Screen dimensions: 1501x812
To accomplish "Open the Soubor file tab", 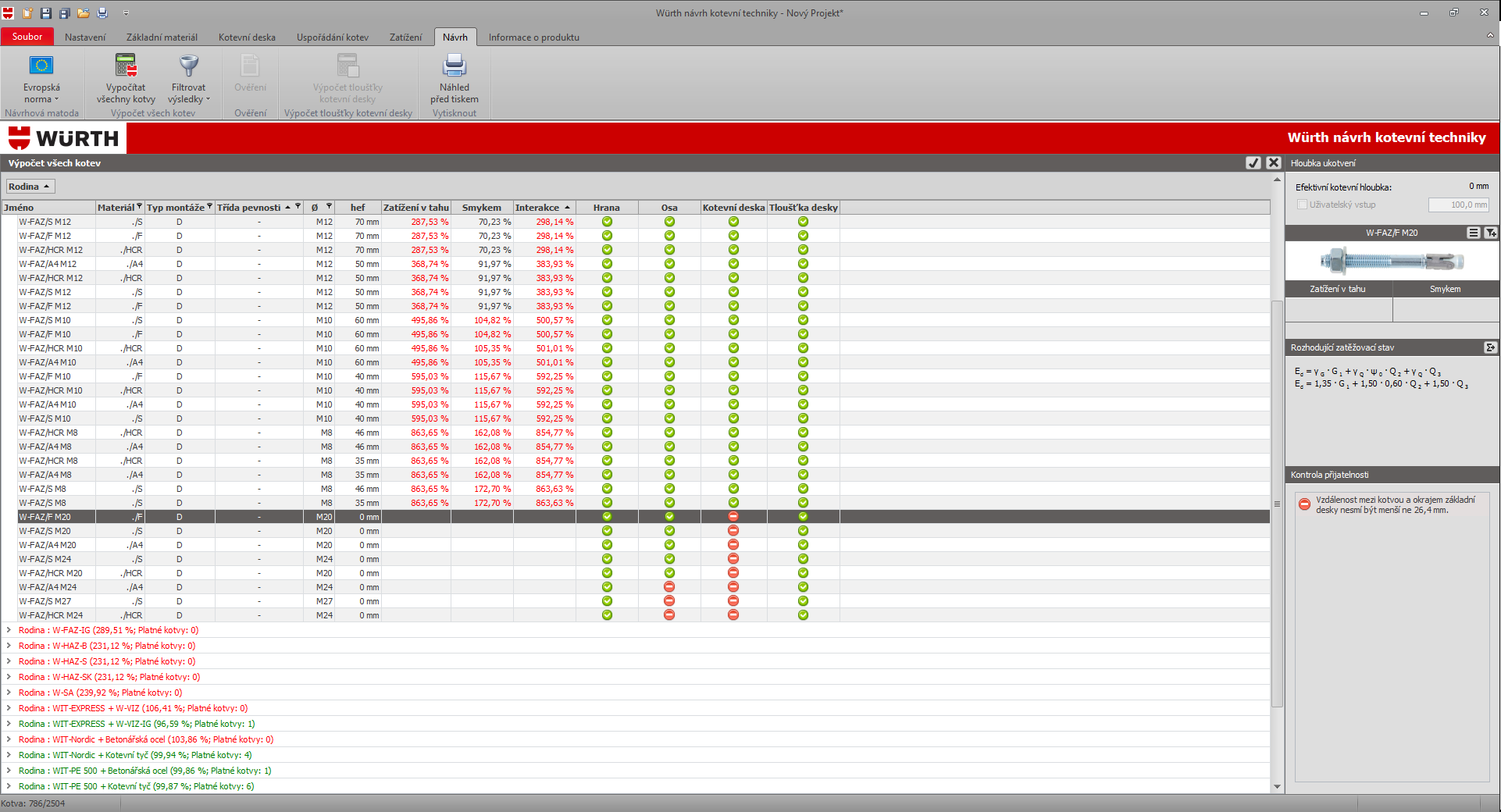I will [27, 37].
